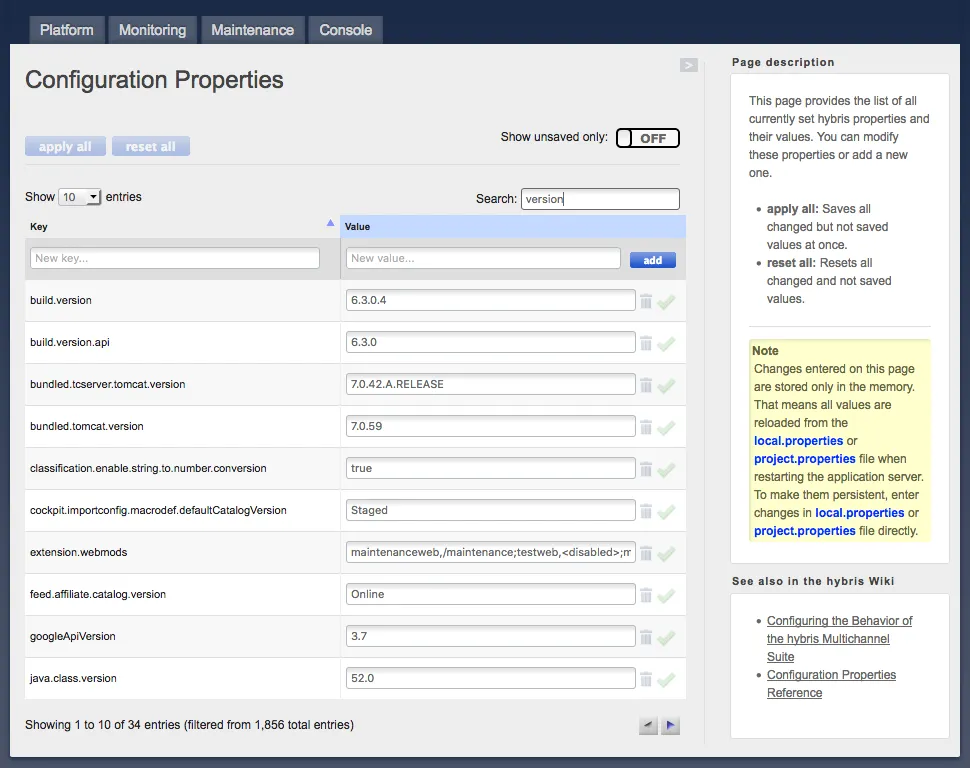The width and height of the screenshot is (970, 768).
Task: Switch to the Monitoring tab
Action: point(152,30)
